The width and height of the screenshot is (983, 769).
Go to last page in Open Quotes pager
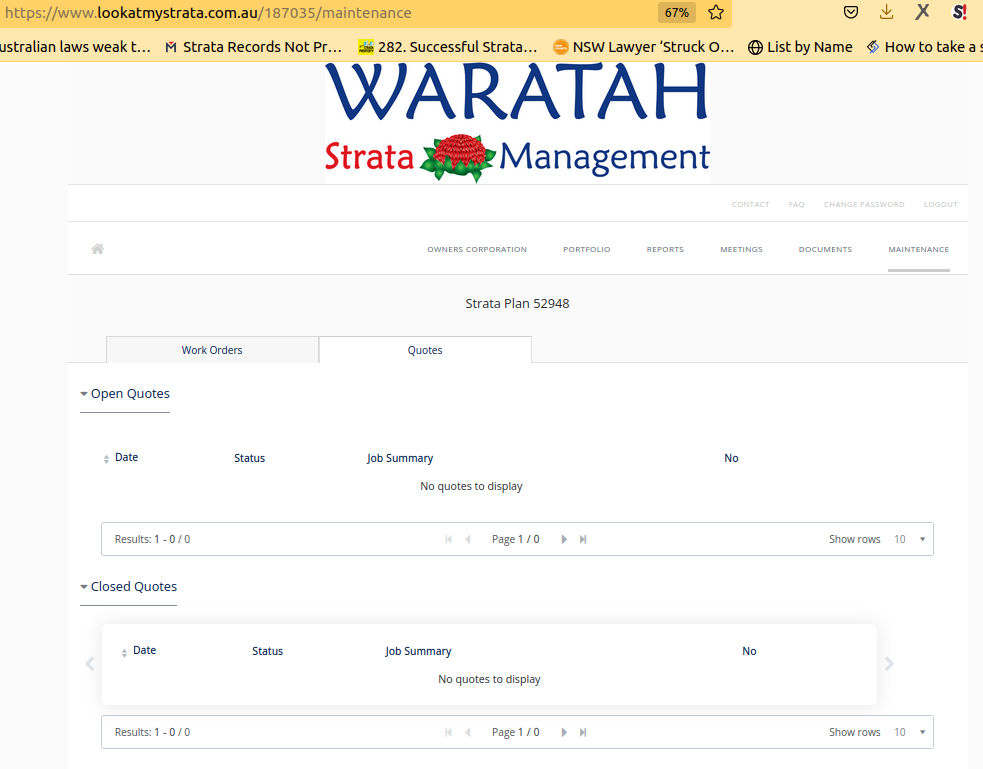583,539
